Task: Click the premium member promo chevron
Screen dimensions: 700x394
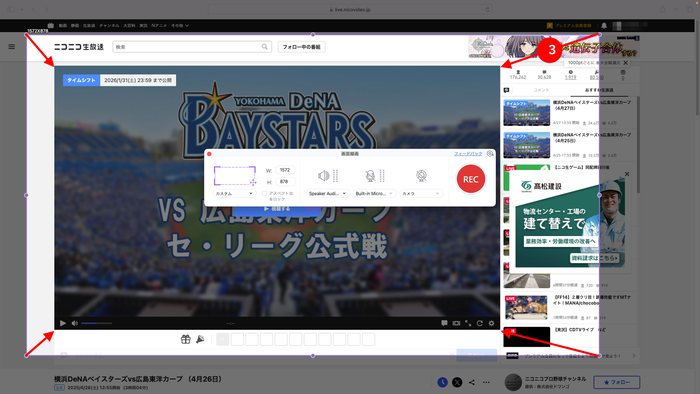Action: tap(634, 356)
